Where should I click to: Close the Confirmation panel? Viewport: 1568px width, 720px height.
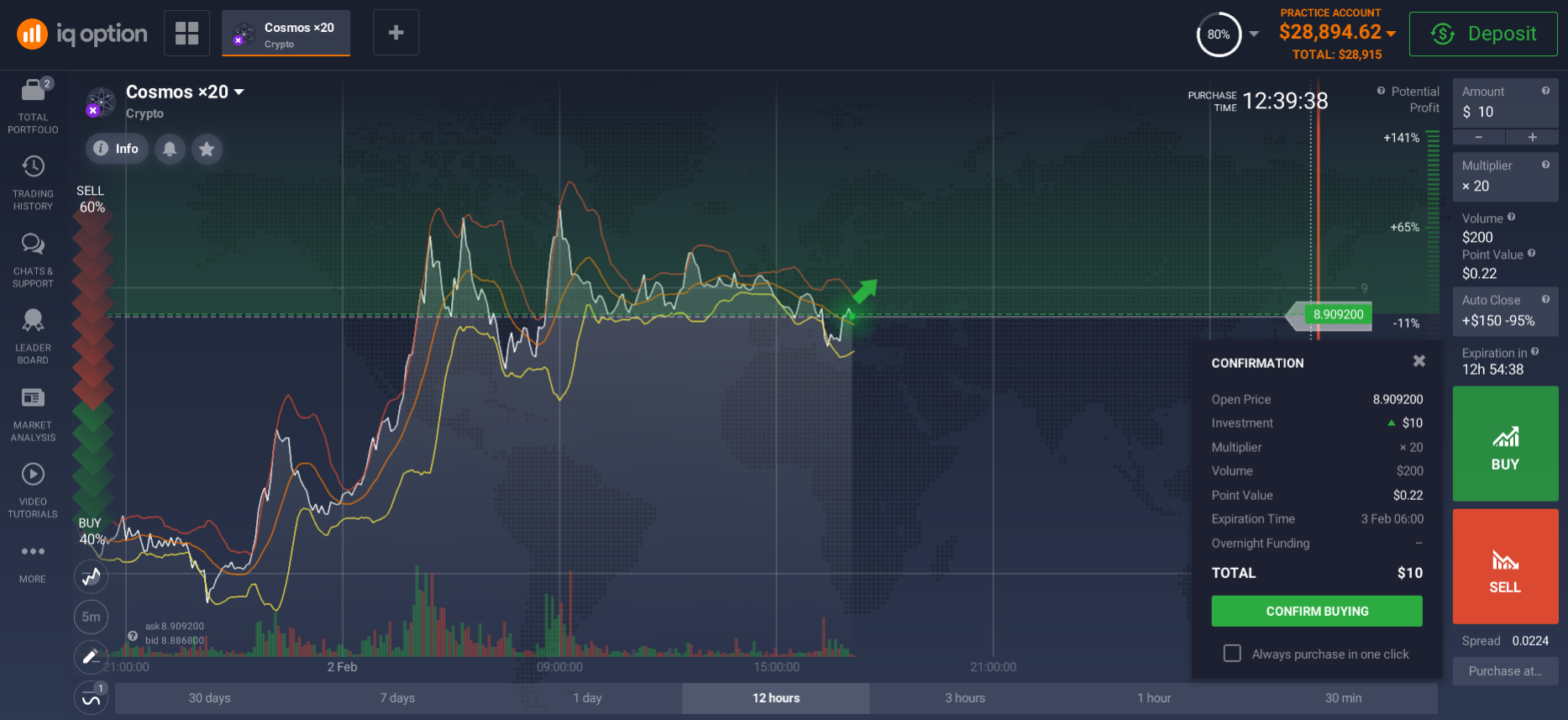[1419, 360]
